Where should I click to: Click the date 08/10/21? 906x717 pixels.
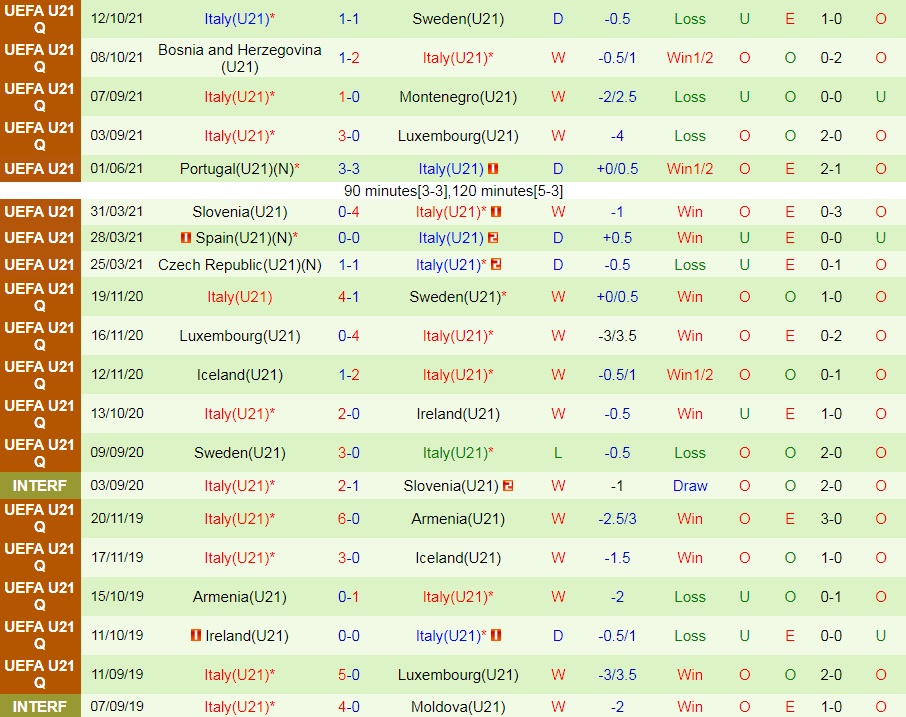pos(117,57)
